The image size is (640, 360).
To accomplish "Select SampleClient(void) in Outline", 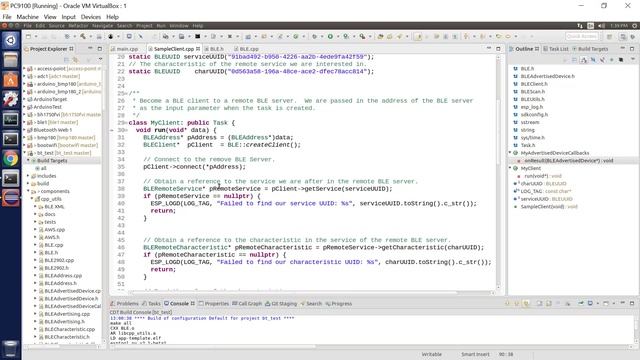I will (x=545, y=207).
